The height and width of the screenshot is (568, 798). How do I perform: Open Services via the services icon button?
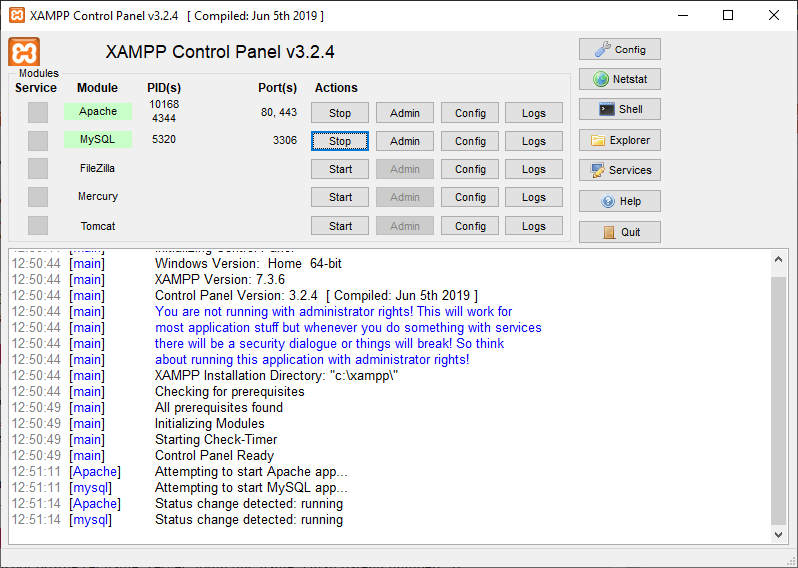pyautogui.click(x=620, y=170)
